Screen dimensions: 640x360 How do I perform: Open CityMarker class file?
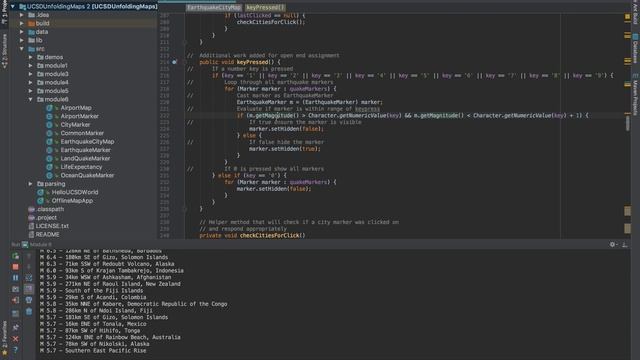tap(76, 124)
